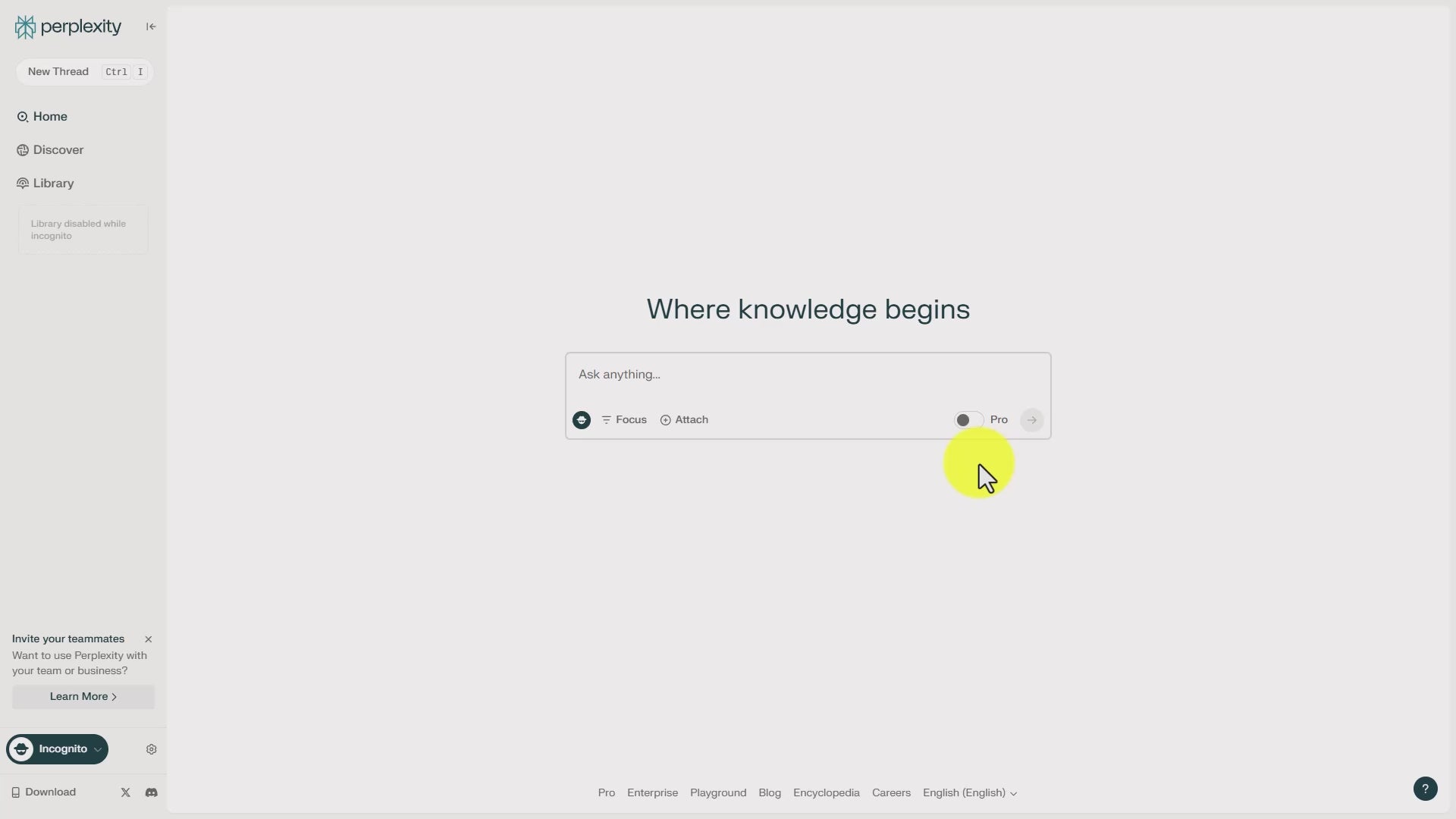Viewport: 1456px width, 819px height.
Task: Toggle the Pro search switch
Action: 968,419
